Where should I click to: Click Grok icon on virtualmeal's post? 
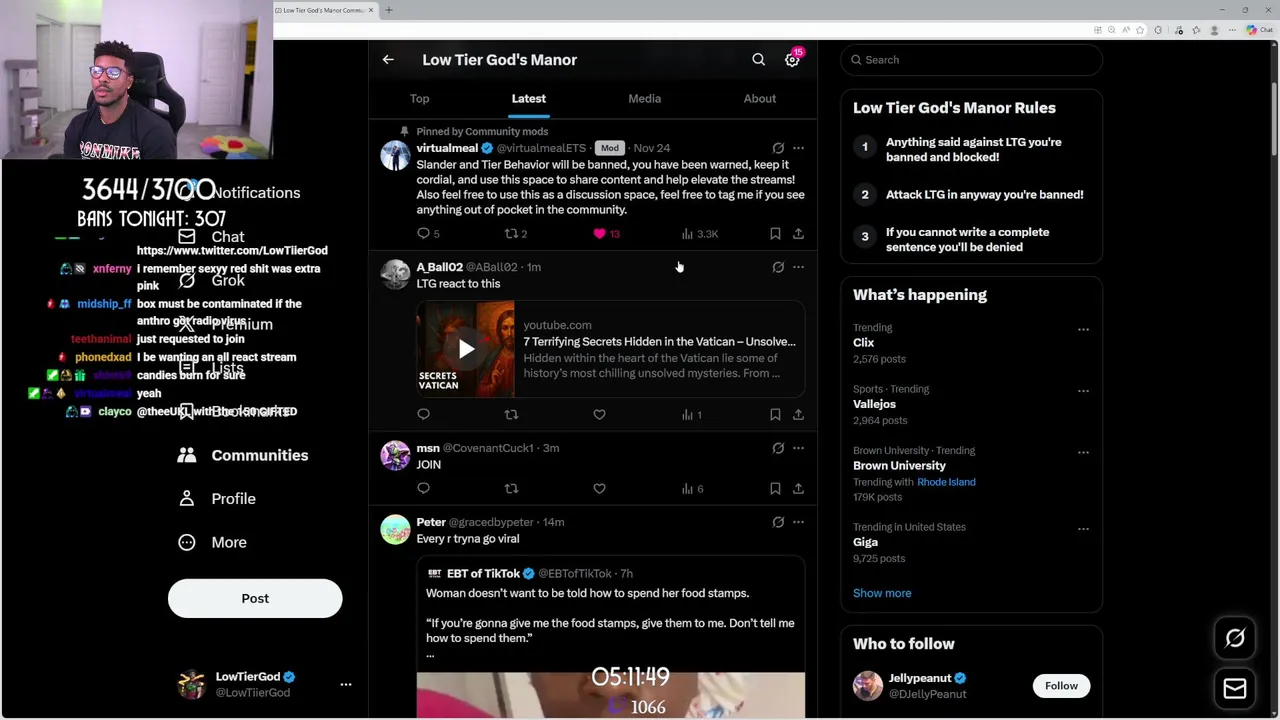point(778,148)
